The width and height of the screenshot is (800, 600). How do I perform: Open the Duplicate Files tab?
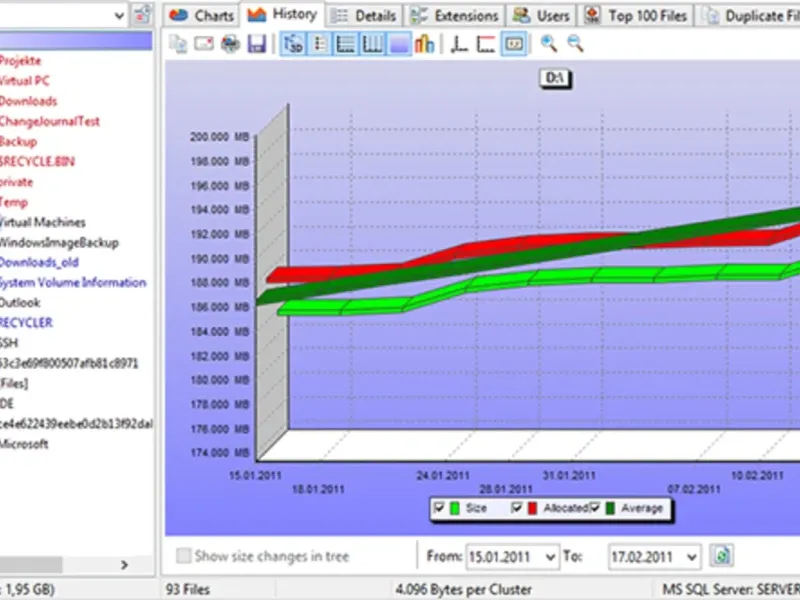tap(749, 16)
